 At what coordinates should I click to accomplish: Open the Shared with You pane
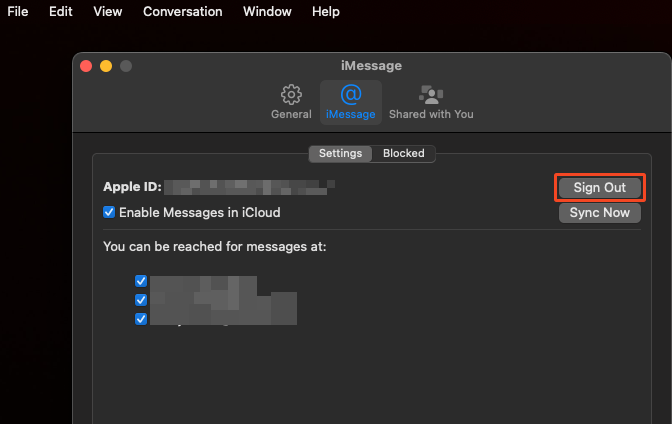click(431, 102)
